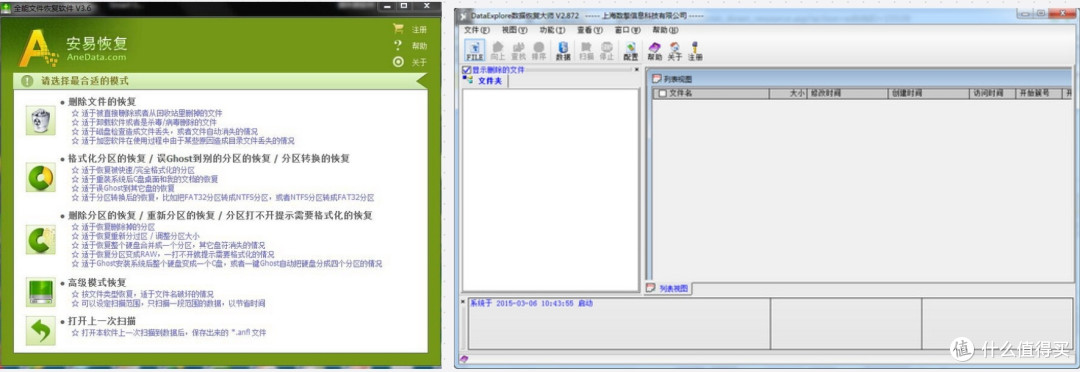Click the deleted partition recovery icon

tap(40, 239)
